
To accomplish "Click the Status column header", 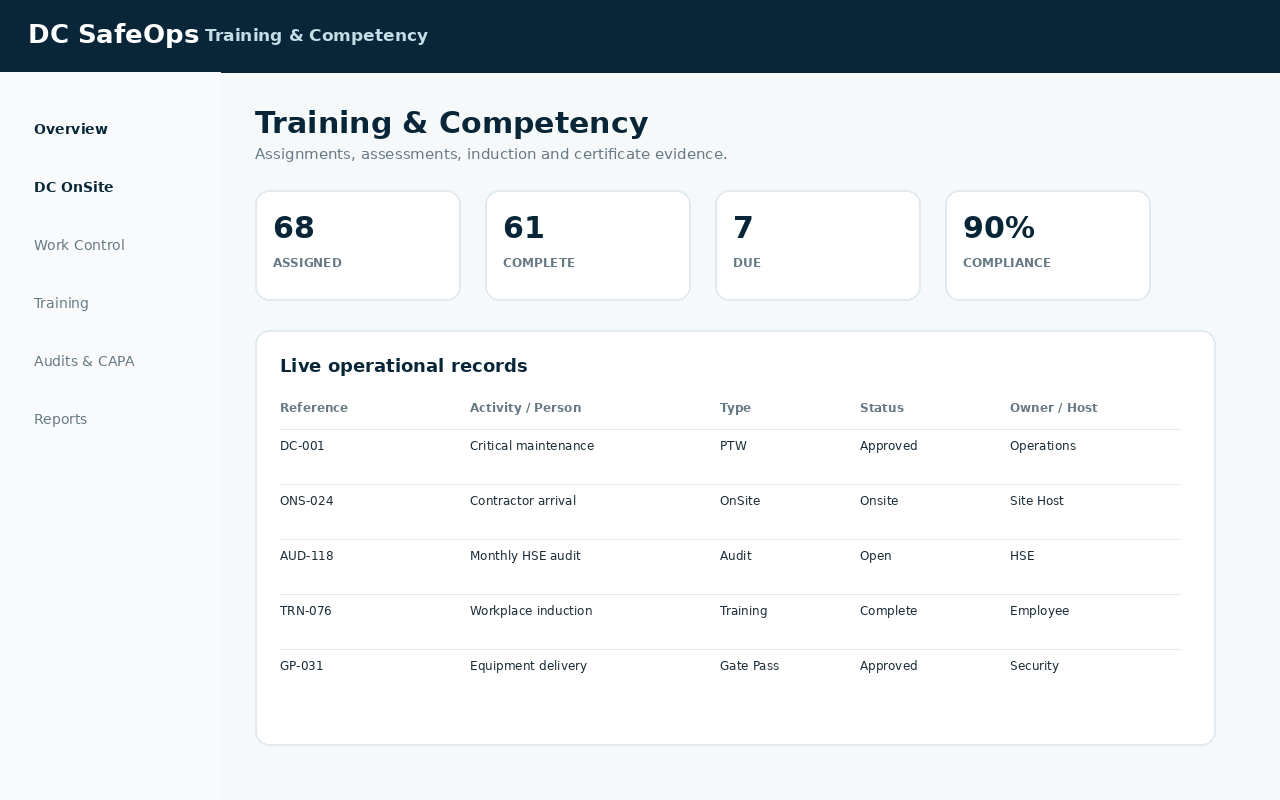I will tap(881, 408).
